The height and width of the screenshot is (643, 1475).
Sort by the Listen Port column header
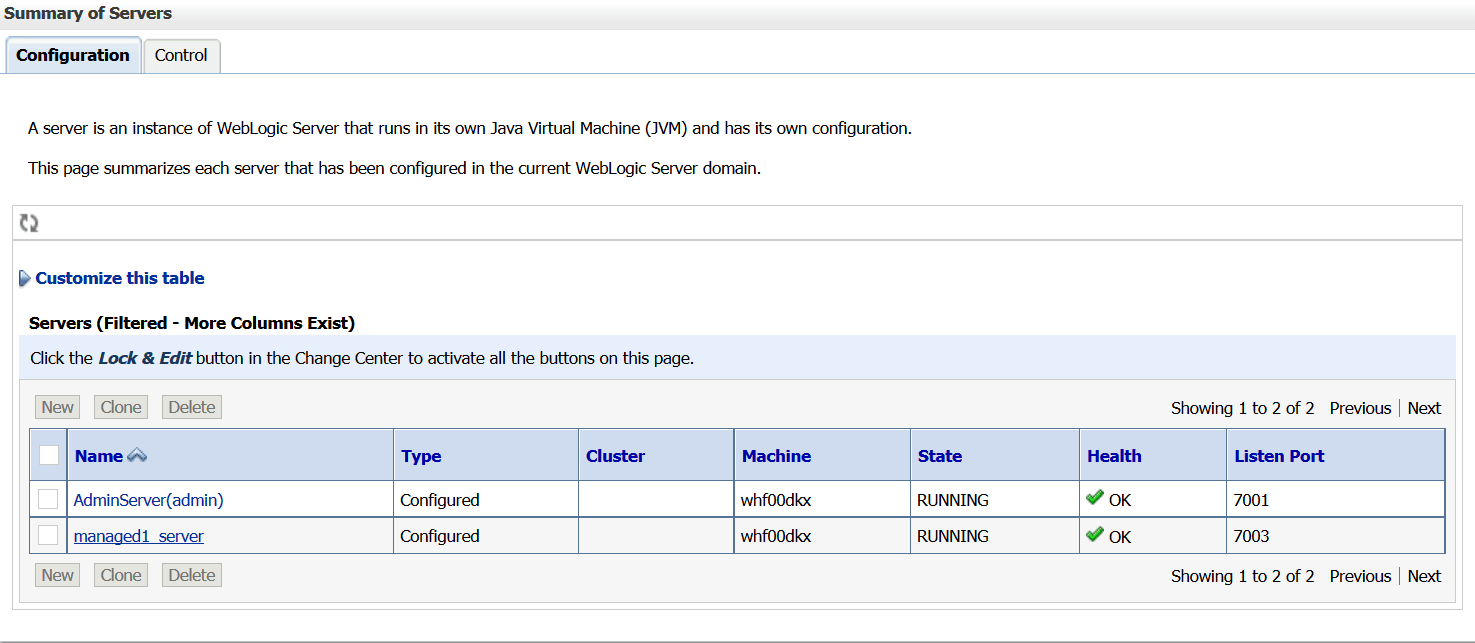[1279, 456]
